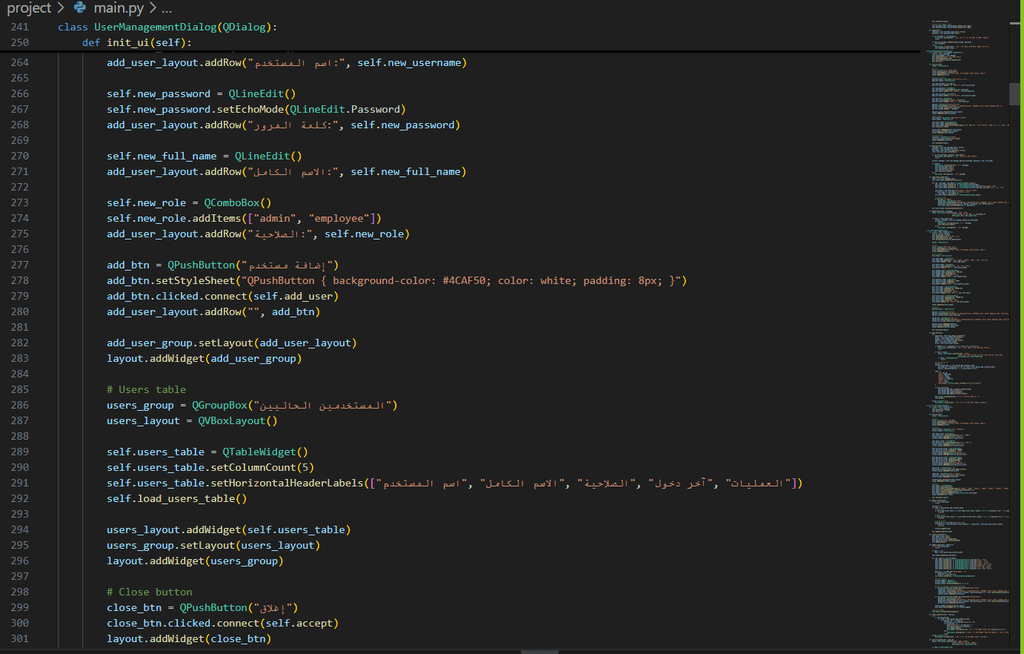Viewport: 1024px width, 654px height.
Task: Click "layout.addWidget(add_user_group)" on line 283
Action: point(204,359)
